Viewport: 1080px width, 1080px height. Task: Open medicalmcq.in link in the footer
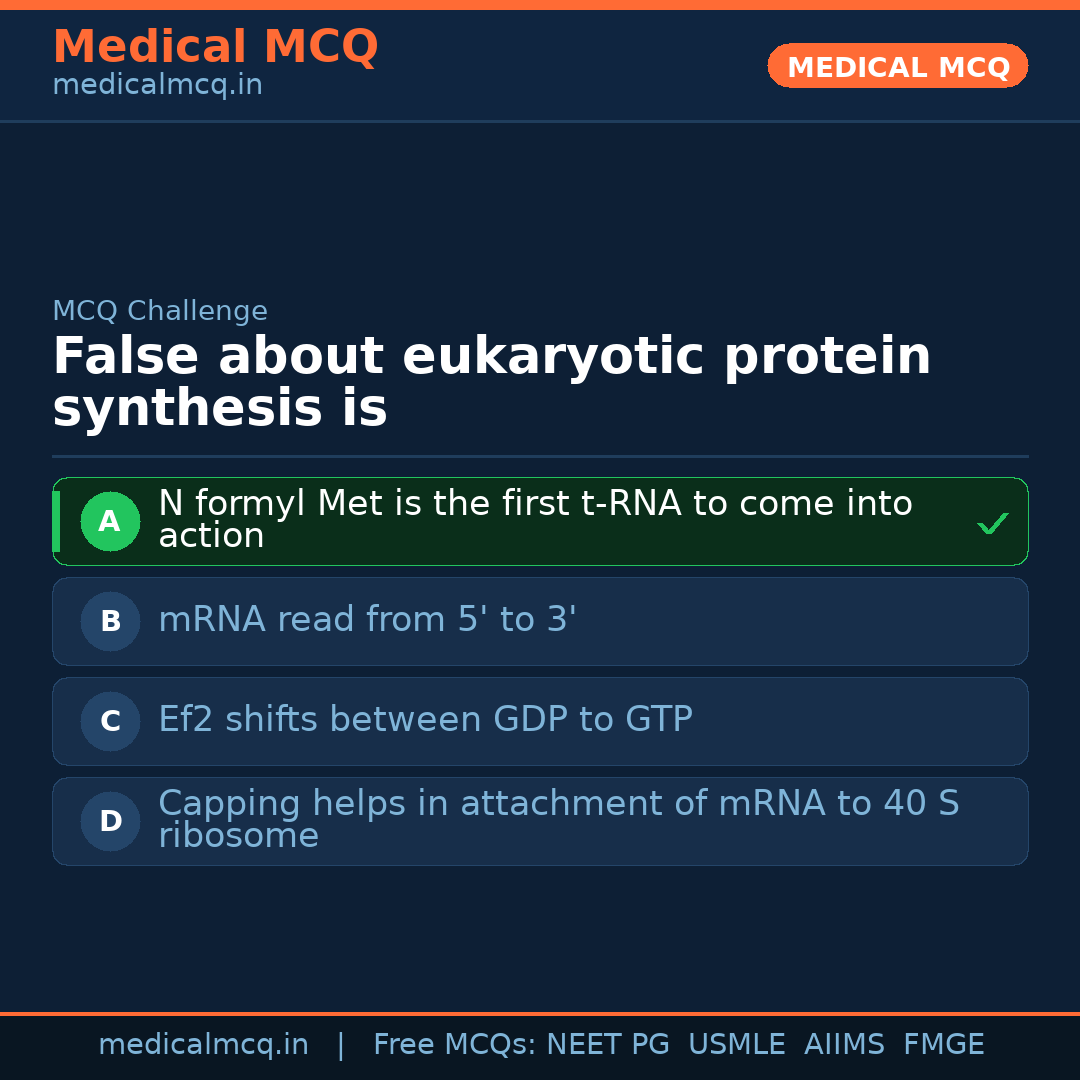(x=203, y=1045)
